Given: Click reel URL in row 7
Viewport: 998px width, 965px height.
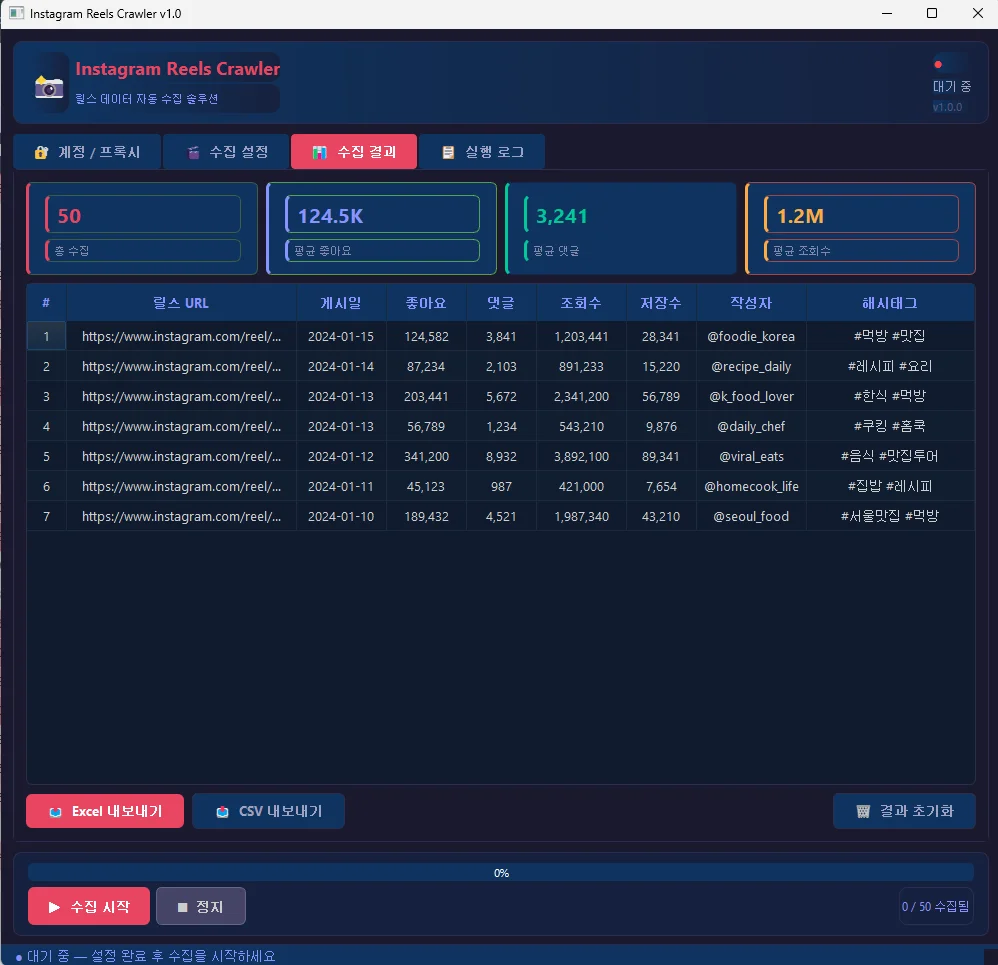Looking at the screenshot, I should [x=181, y=516].
